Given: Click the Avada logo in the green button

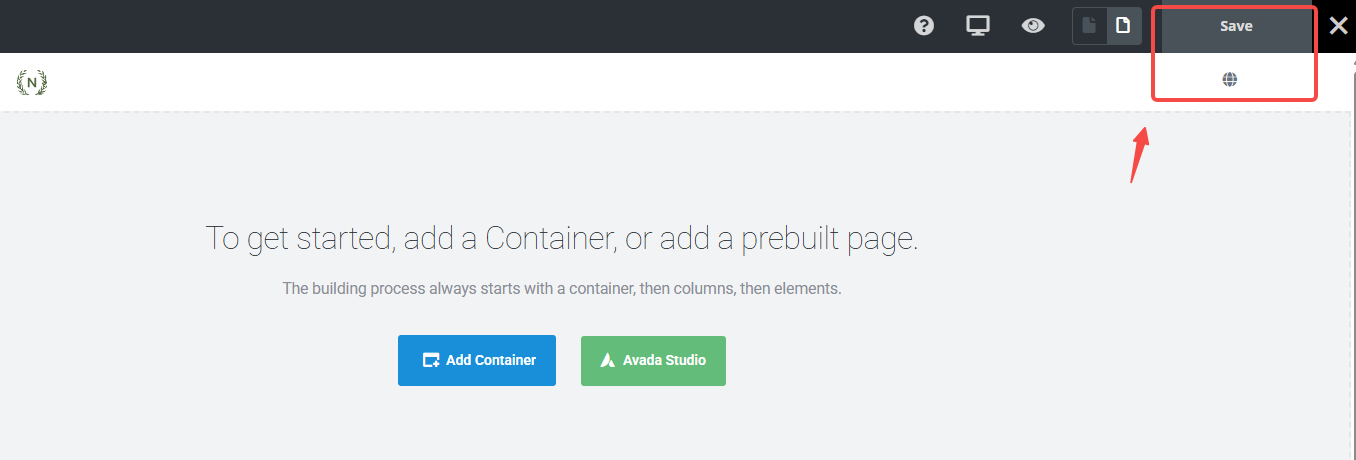Looking at the screenshot, I should point(607,360).
